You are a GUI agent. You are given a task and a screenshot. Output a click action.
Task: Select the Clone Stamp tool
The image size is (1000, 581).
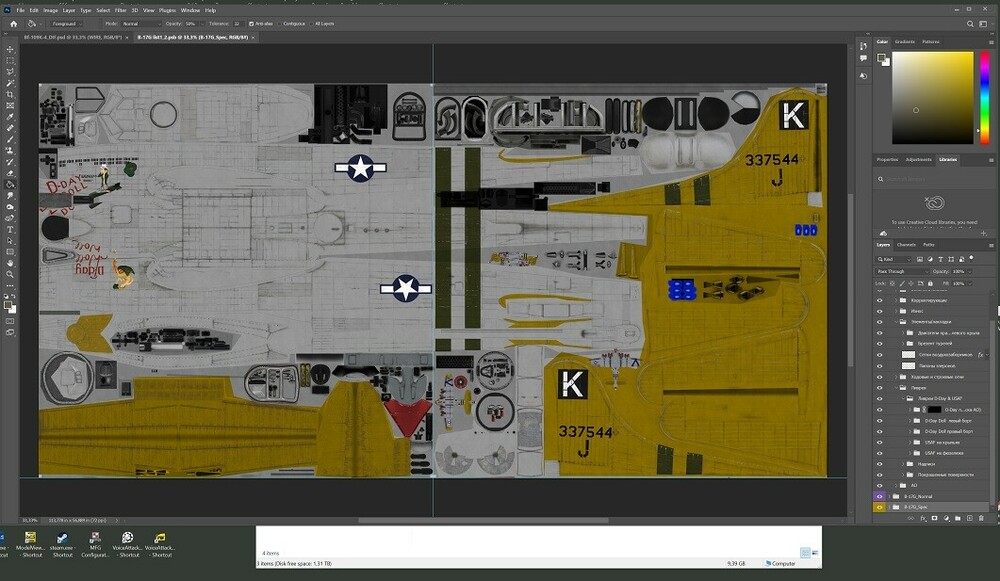[9, 150]
